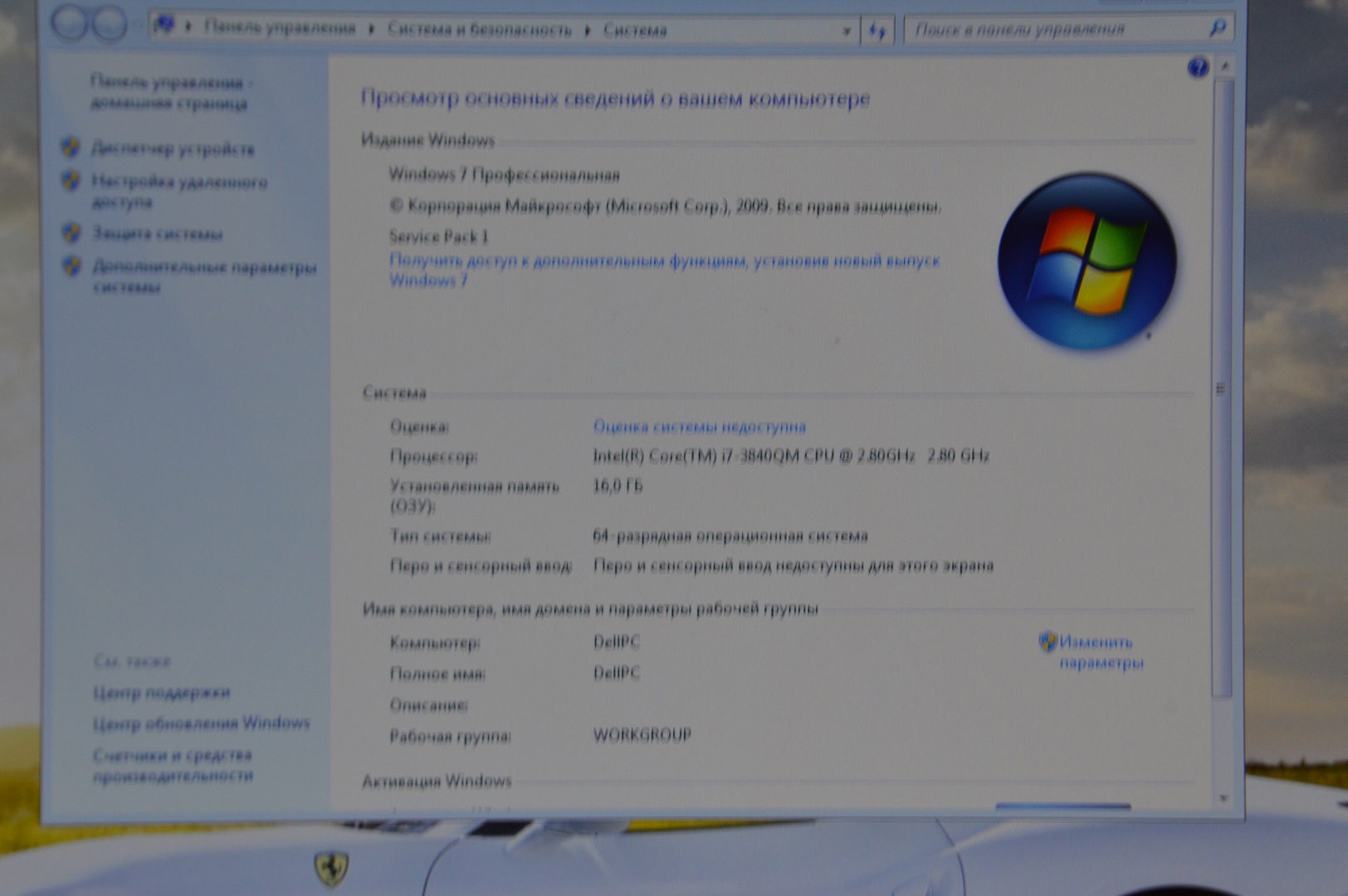Click shield icon next to Защита системы
Viewport: 1348px width, 896px height.
71,233
